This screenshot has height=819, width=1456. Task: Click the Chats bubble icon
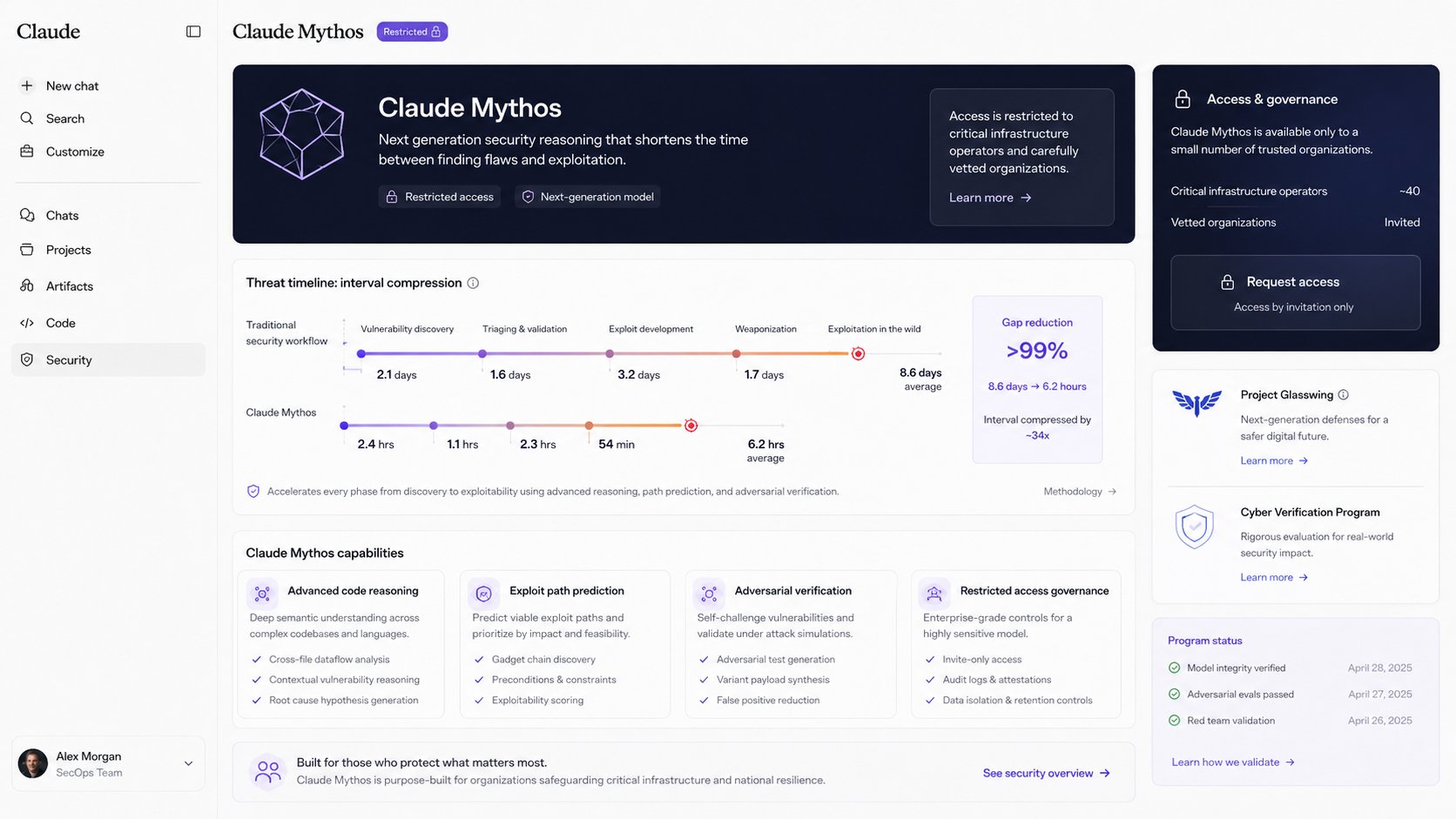click(27, 215)
